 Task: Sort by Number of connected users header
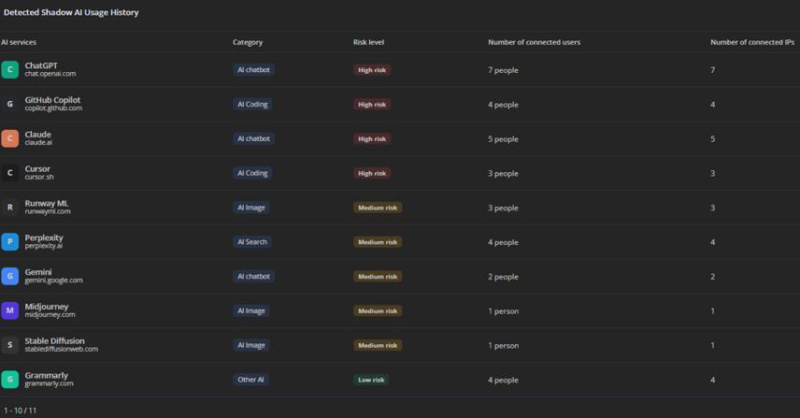pyautogui.click(x=534, y=42)
